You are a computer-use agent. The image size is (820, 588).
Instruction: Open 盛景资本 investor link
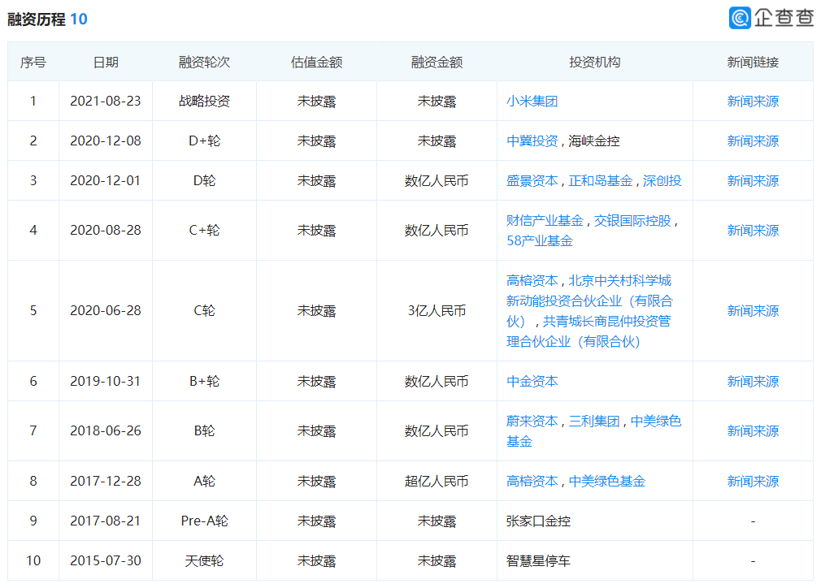[532, 180]
